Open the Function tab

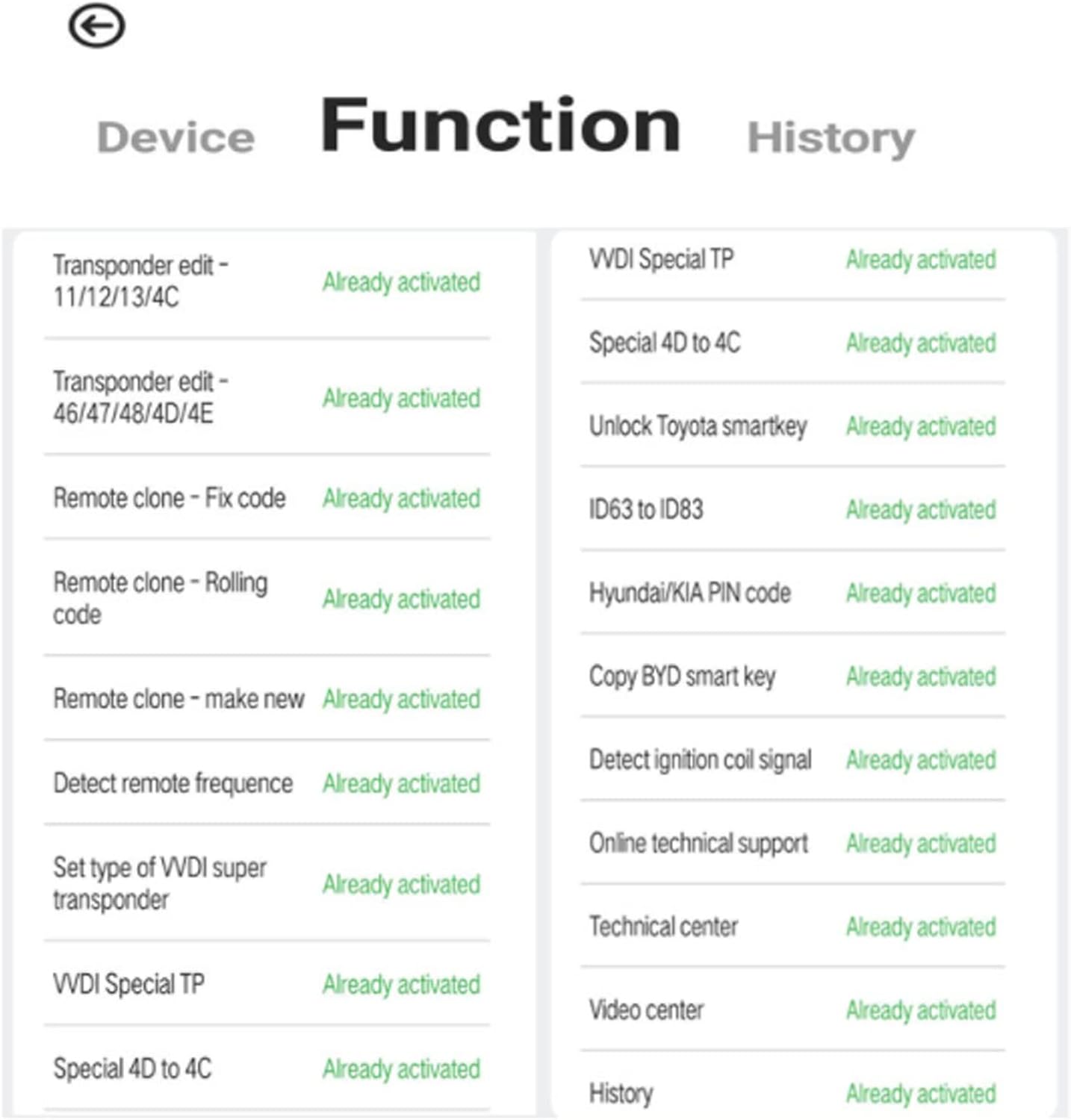click(x=500, y=125)
